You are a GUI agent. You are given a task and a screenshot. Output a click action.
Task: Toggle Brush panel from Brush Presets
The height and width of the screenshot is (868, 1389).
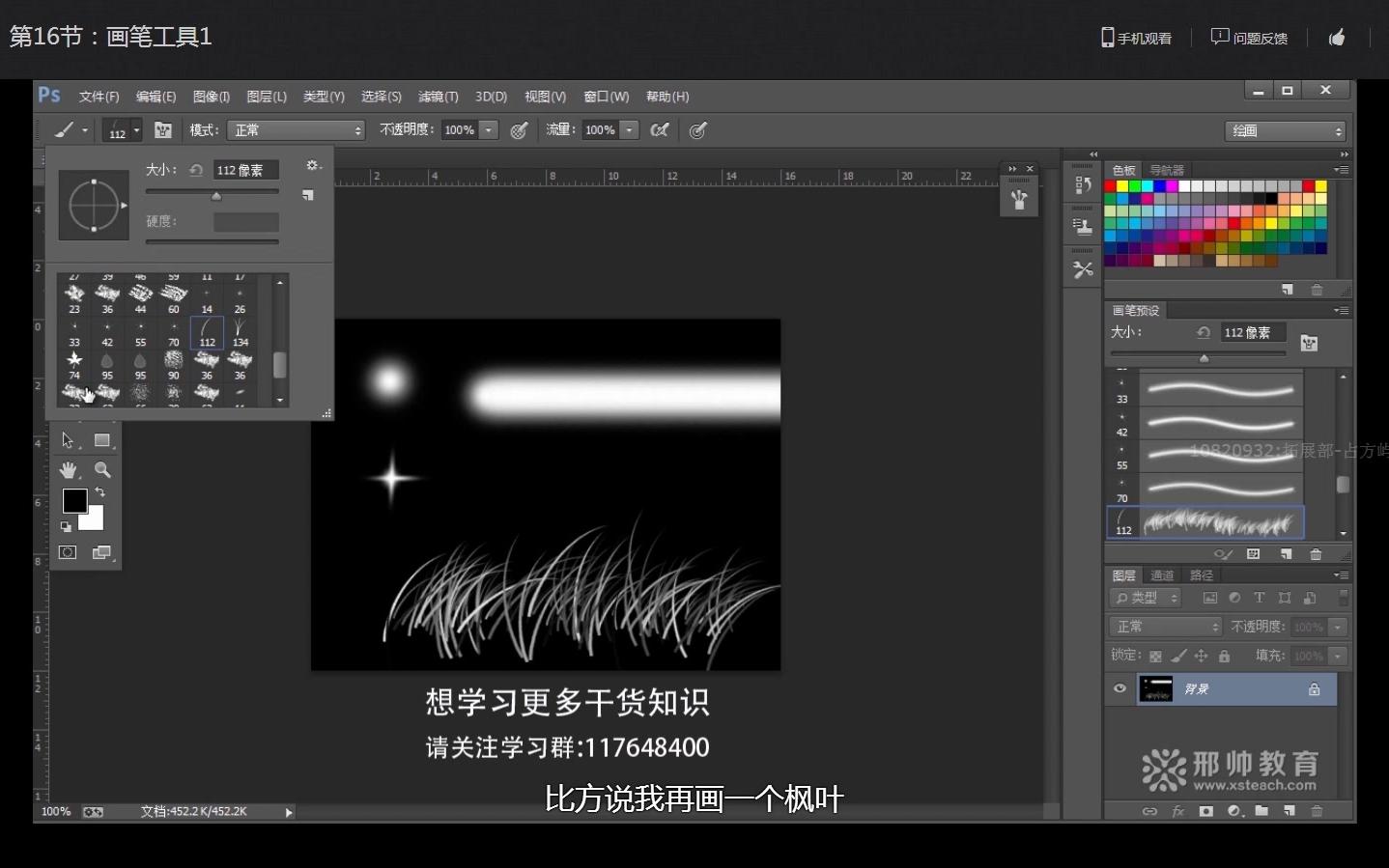point(1309,343)
